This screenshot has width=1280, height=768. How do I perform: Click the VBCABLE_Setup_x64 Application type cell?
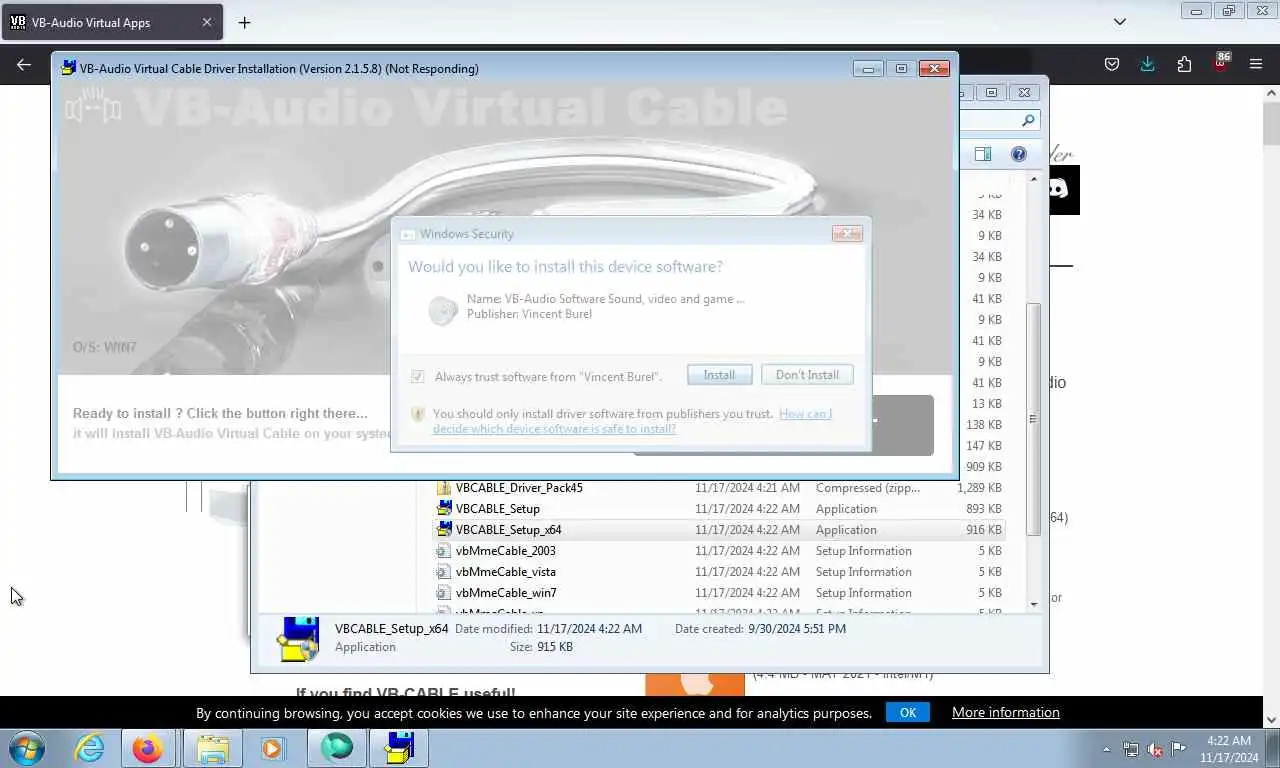pos(846,530)
